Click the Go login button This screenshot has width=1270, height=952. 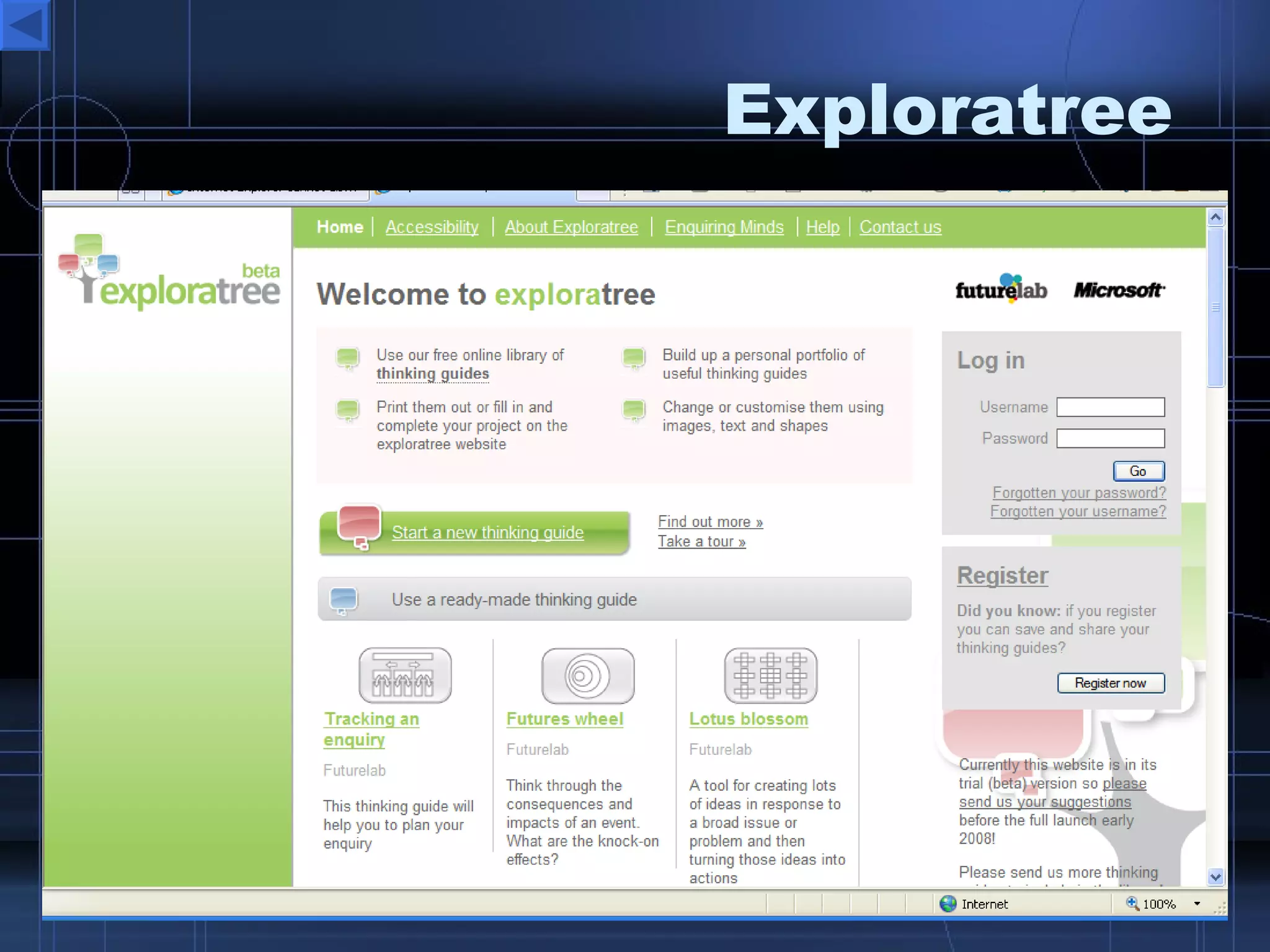pyautogui.click(x=1139, y=471)
